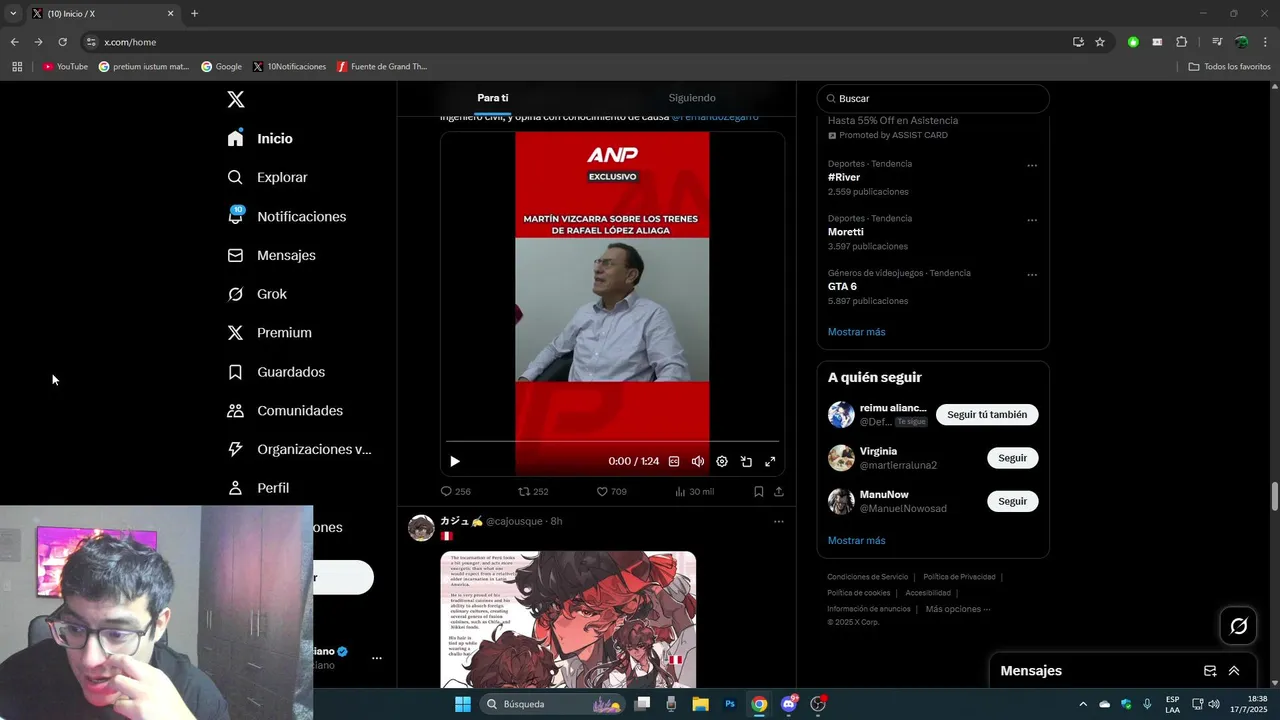
Task: Open the Moretti trend
Action: coord(846,232)
